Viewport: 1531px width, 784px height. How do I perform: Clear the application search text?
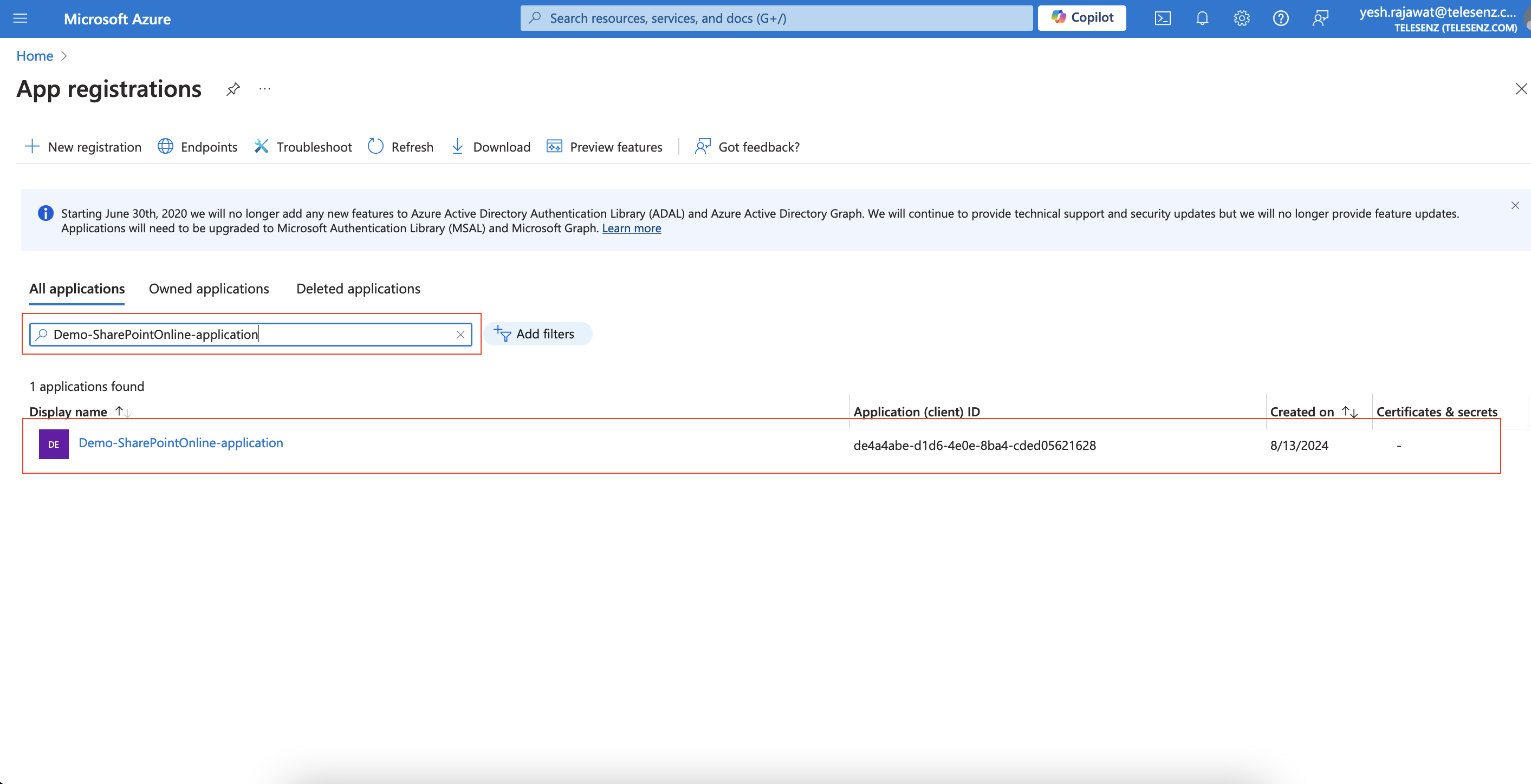(460, 335)
